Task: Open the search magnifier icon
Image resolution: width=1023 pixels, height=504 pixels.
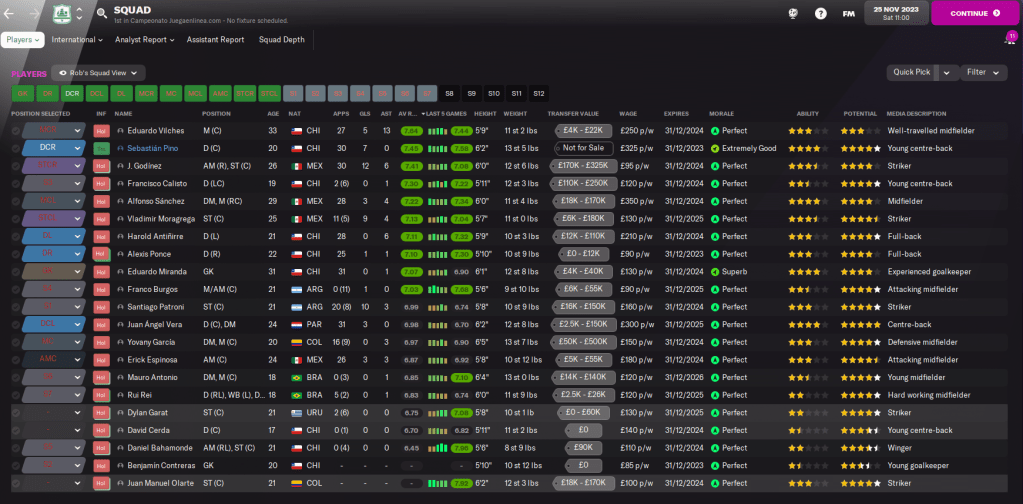Action: 102,13
